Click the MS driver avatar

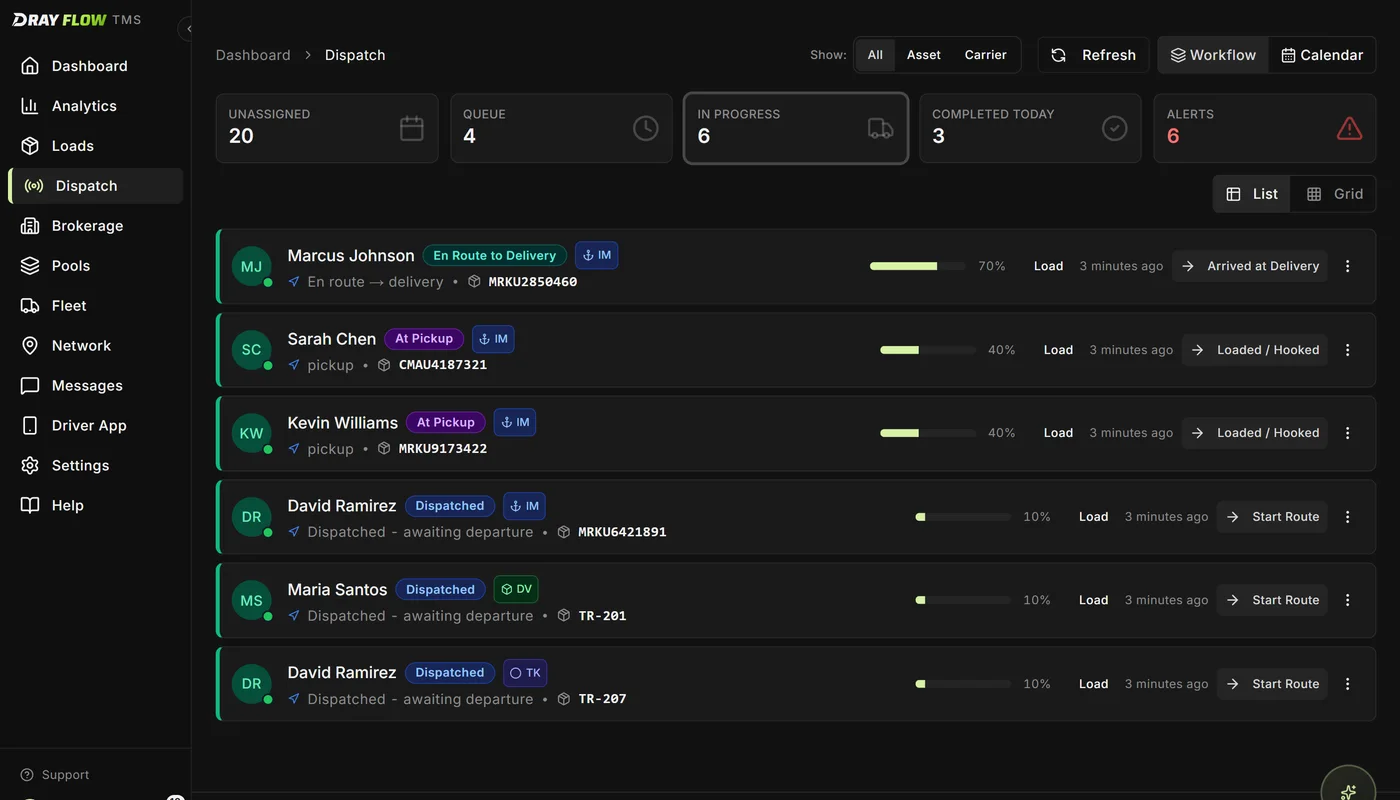pyautogui.click(x=252, y=600)
